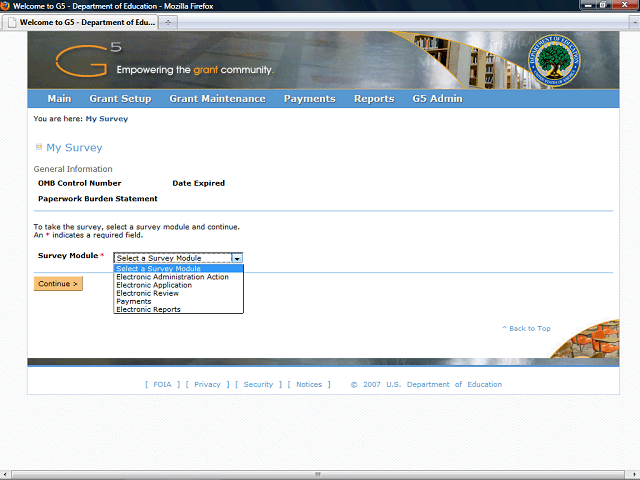Image resolution: width=640 pixels, height=480 pixels.
Task: Open the Security footer link
Action: coord(258,384)
